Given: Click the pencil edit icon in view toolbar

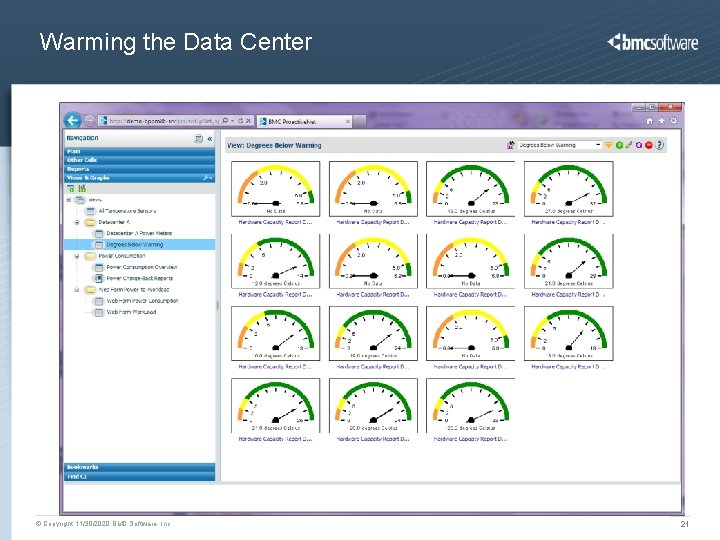Looking at the screenshot, I should tap(629, 145).
